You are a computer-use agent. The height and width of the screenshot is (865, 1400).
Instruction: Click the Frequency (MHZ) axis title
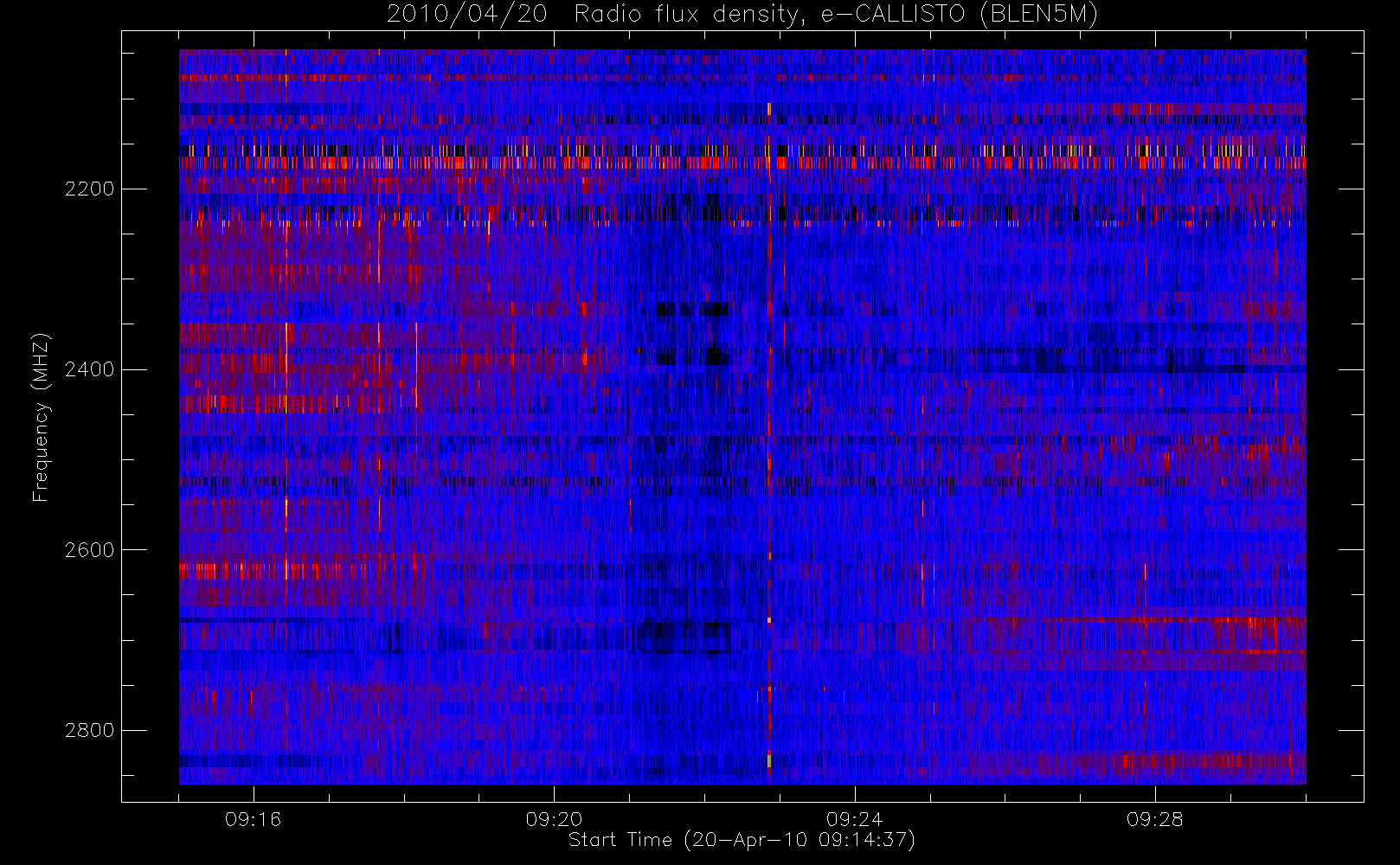click(x=41, y=417)
